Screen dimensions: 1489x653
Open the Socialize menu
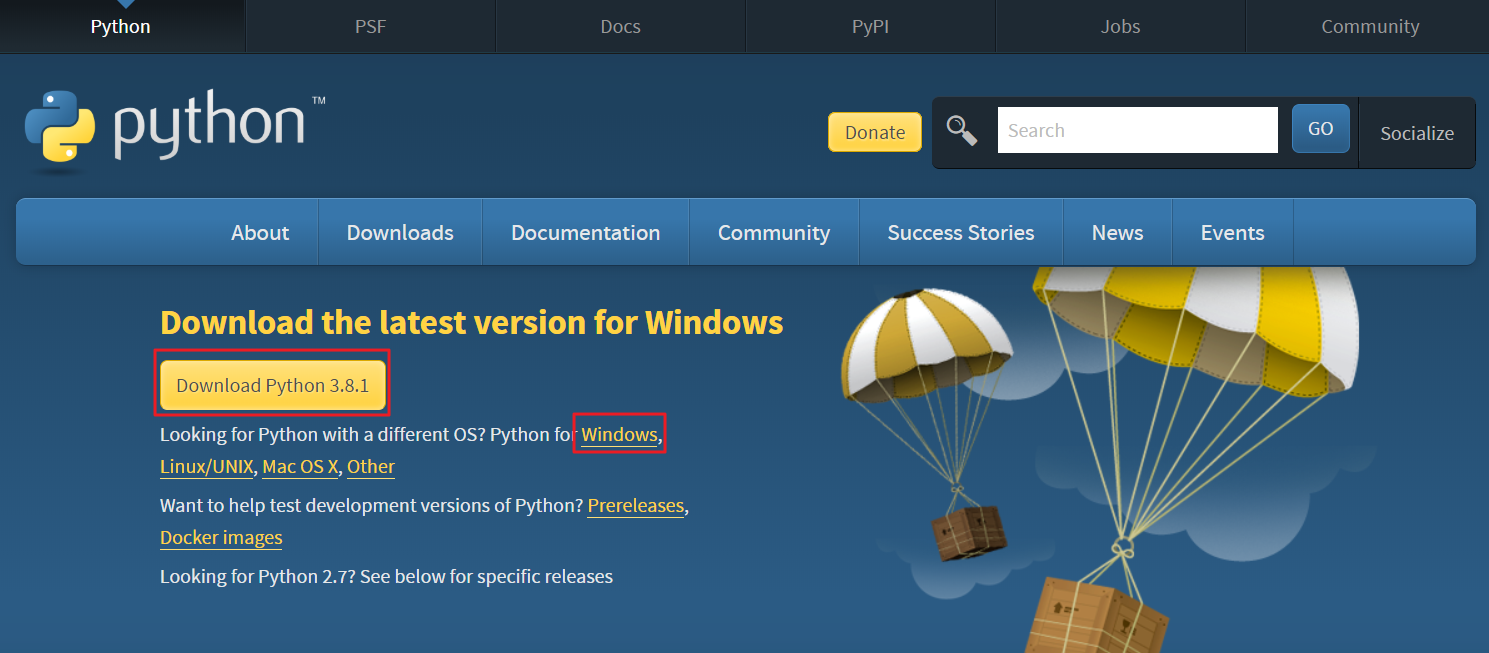(x=1417, y=133)
